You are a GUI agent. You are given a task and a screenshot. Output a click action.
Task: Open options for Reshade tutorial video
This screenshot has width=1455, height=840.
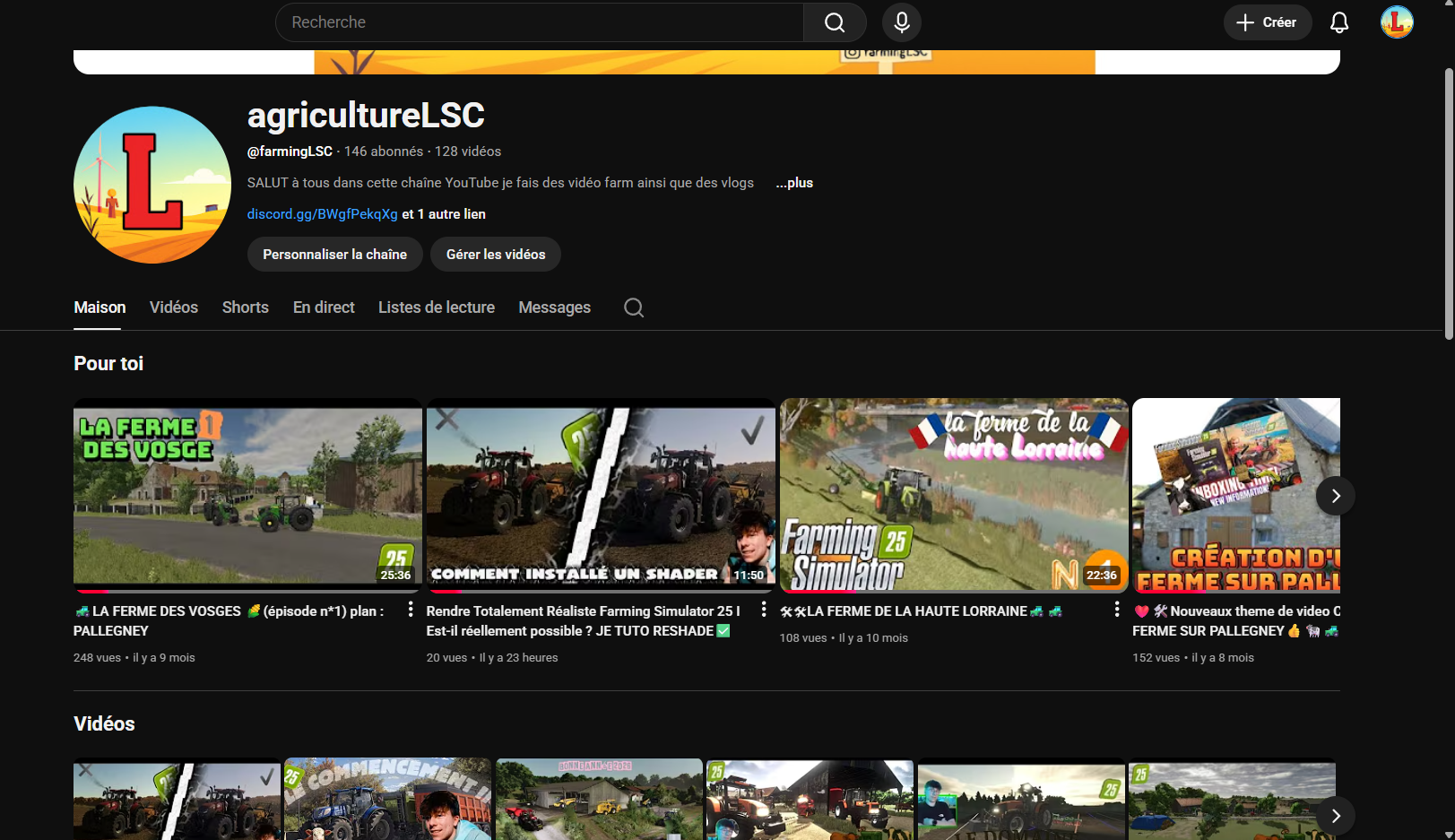coord(764,610)
